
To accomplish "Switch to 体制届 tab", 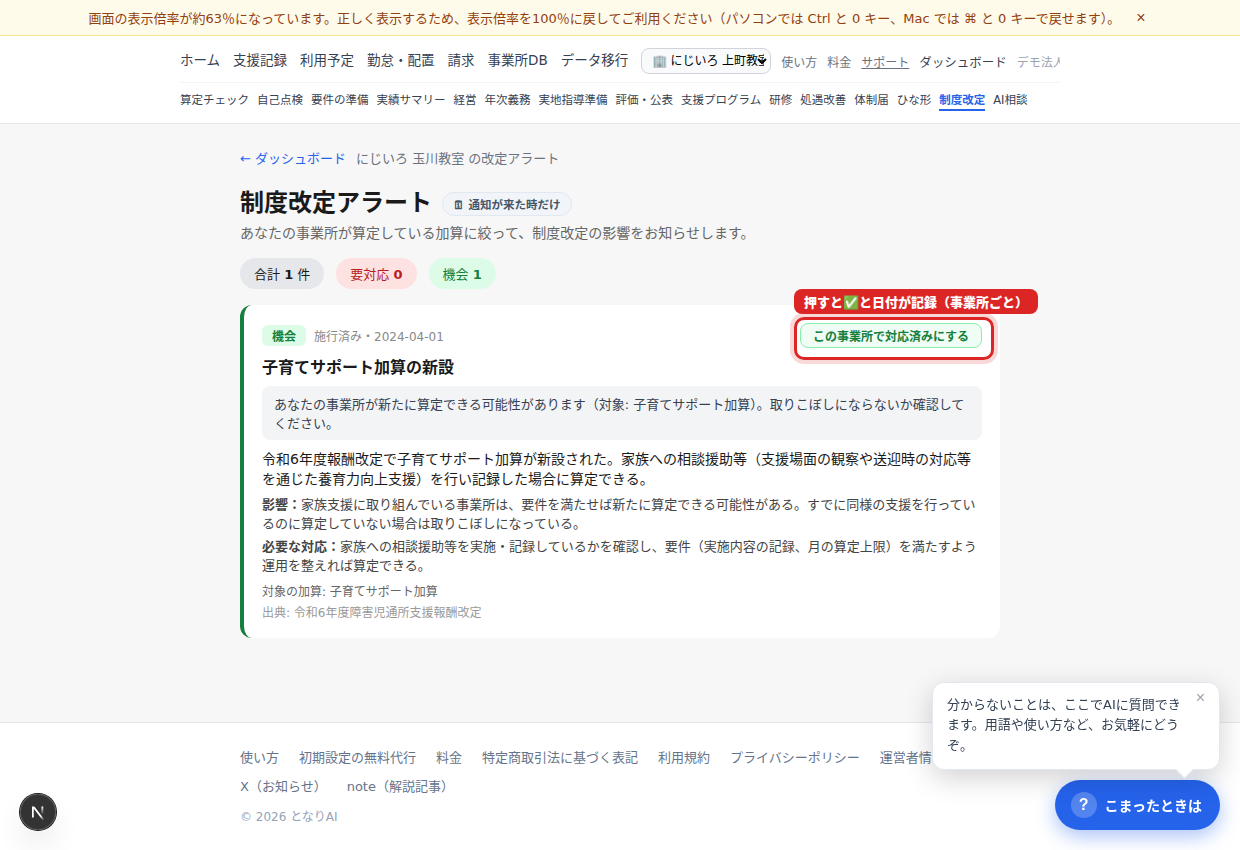I will coord(871,100).
